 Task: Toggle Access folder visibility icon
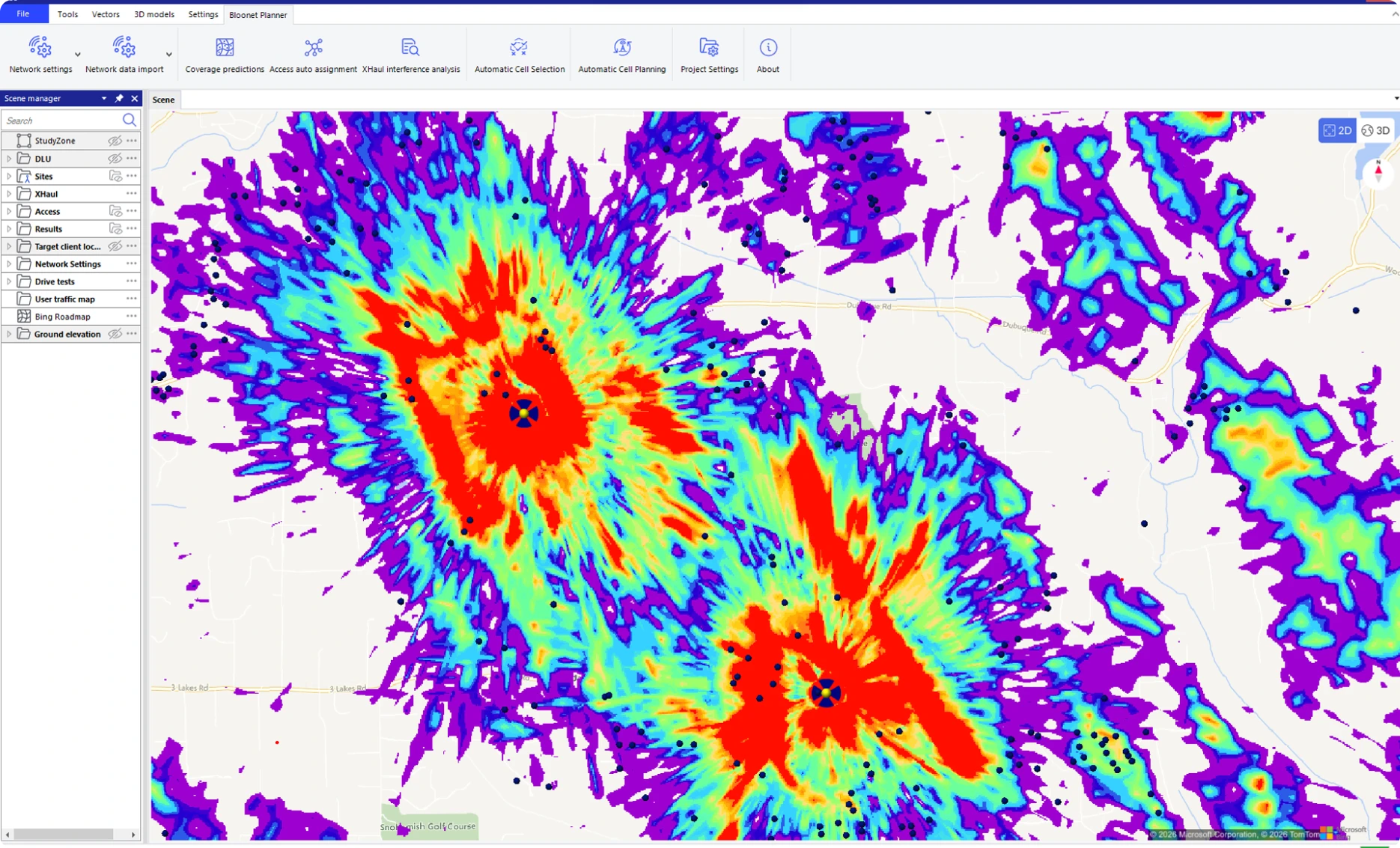coord(115,211)
